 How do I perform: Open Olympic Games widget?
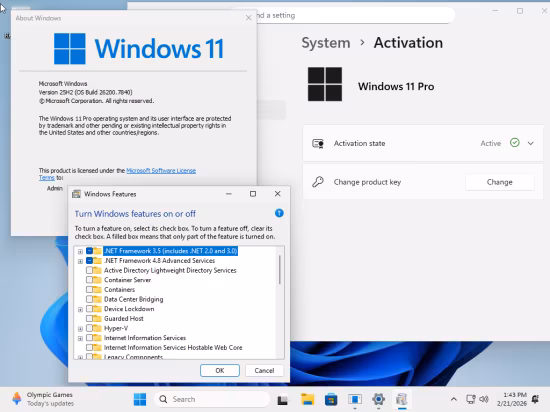[x=42, y=399]
